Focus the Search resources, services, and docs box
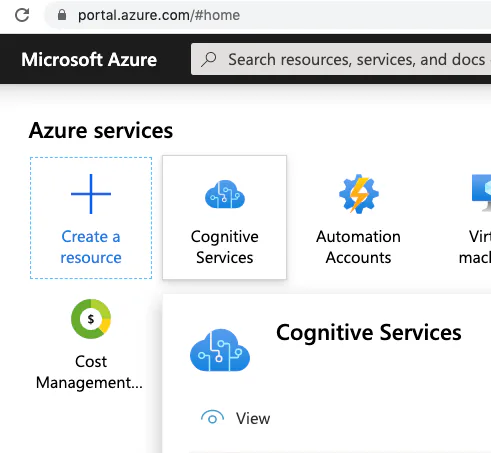The width and height of the screenshot is (491, 453). click(341, 59)
